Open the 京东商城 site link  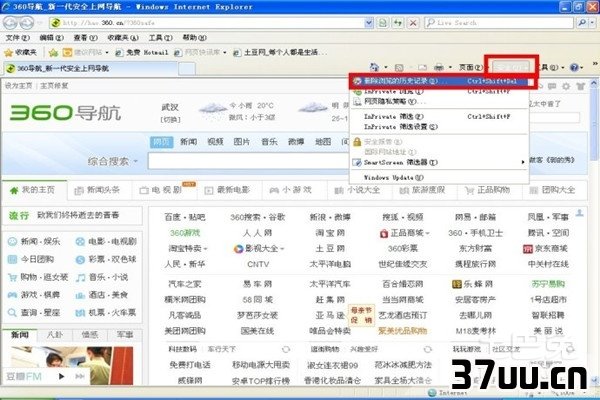tap(546, 248)
